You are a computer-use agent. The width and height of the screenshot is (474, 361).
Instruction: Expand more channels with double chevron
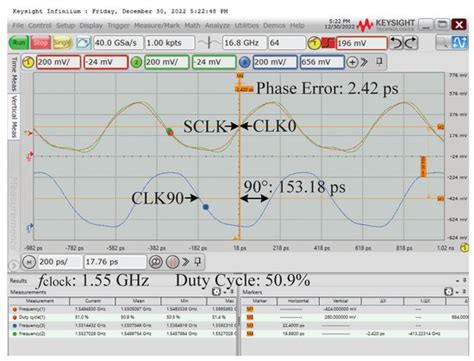(364, 62)
